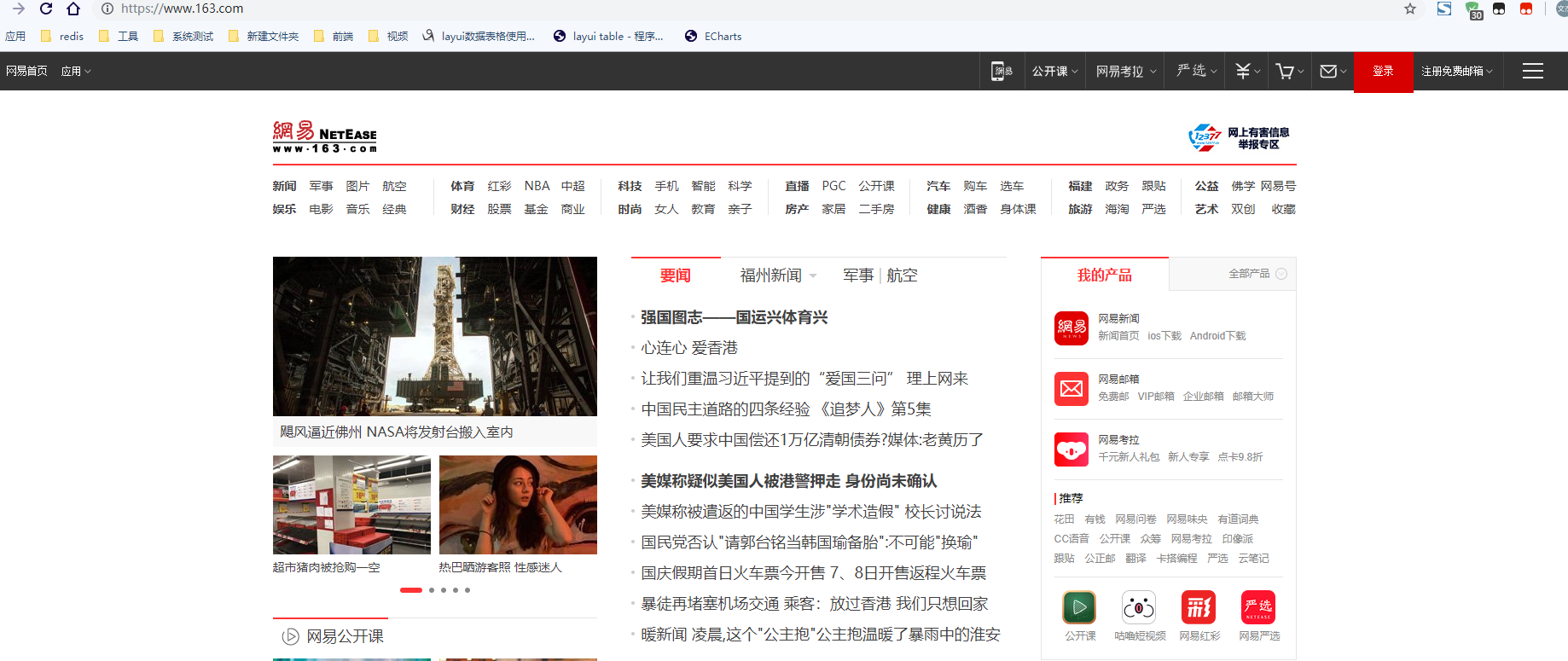The width and height of the screenshot is (1568, 661).
Task: Select the 要闻 news tab
Action: pyautogui.click(x=675, y=275)
